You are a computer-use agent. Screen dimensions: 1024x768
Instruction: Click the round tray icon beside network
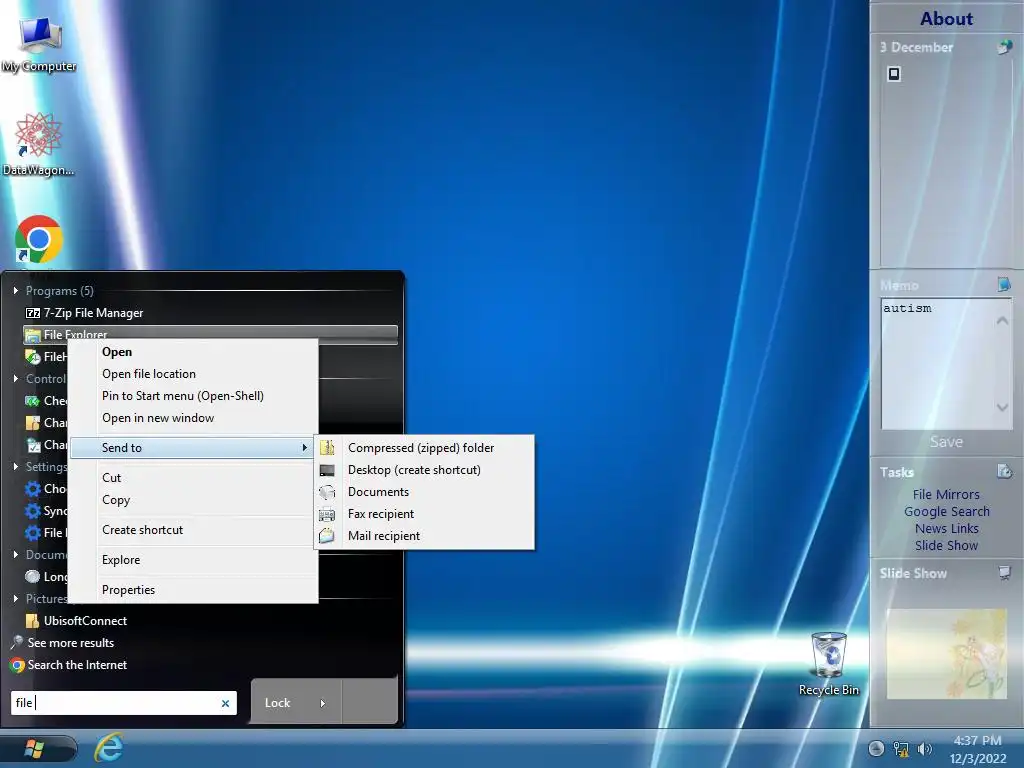pyautogui.click(x=876, y=748)
